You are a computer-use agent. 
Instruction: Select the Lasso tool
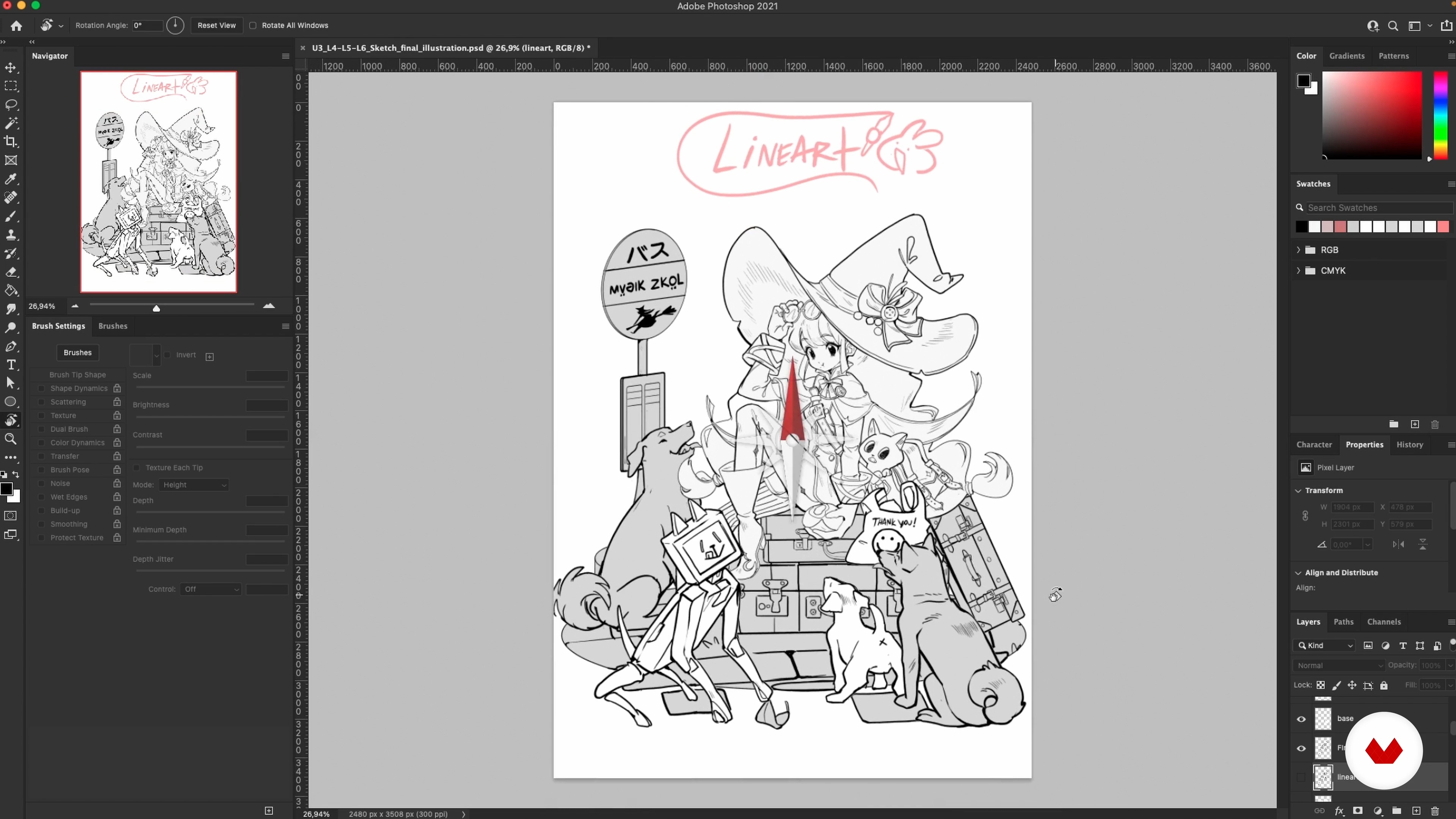11,105
